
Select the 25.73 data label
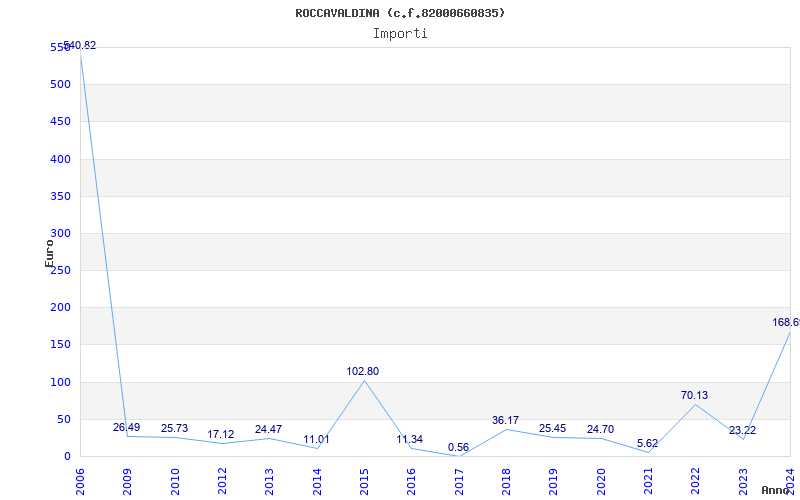(x=174, y=429)
